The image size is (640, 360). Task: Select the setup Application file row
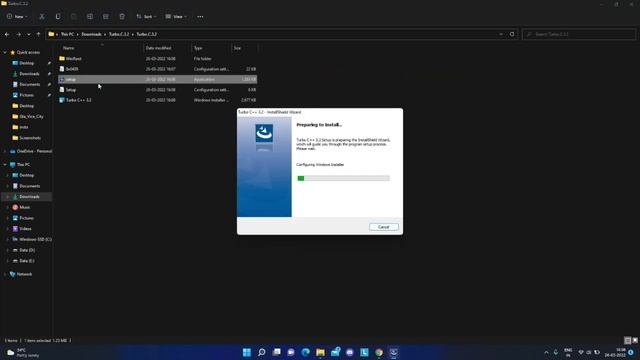(x=157, y=79)
